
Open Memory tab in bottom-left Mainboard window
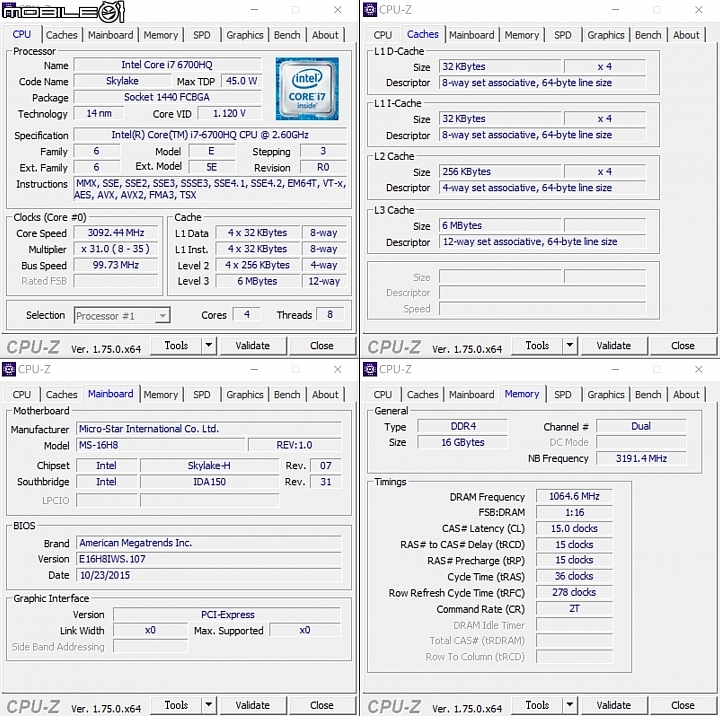[x=161, y=395]
